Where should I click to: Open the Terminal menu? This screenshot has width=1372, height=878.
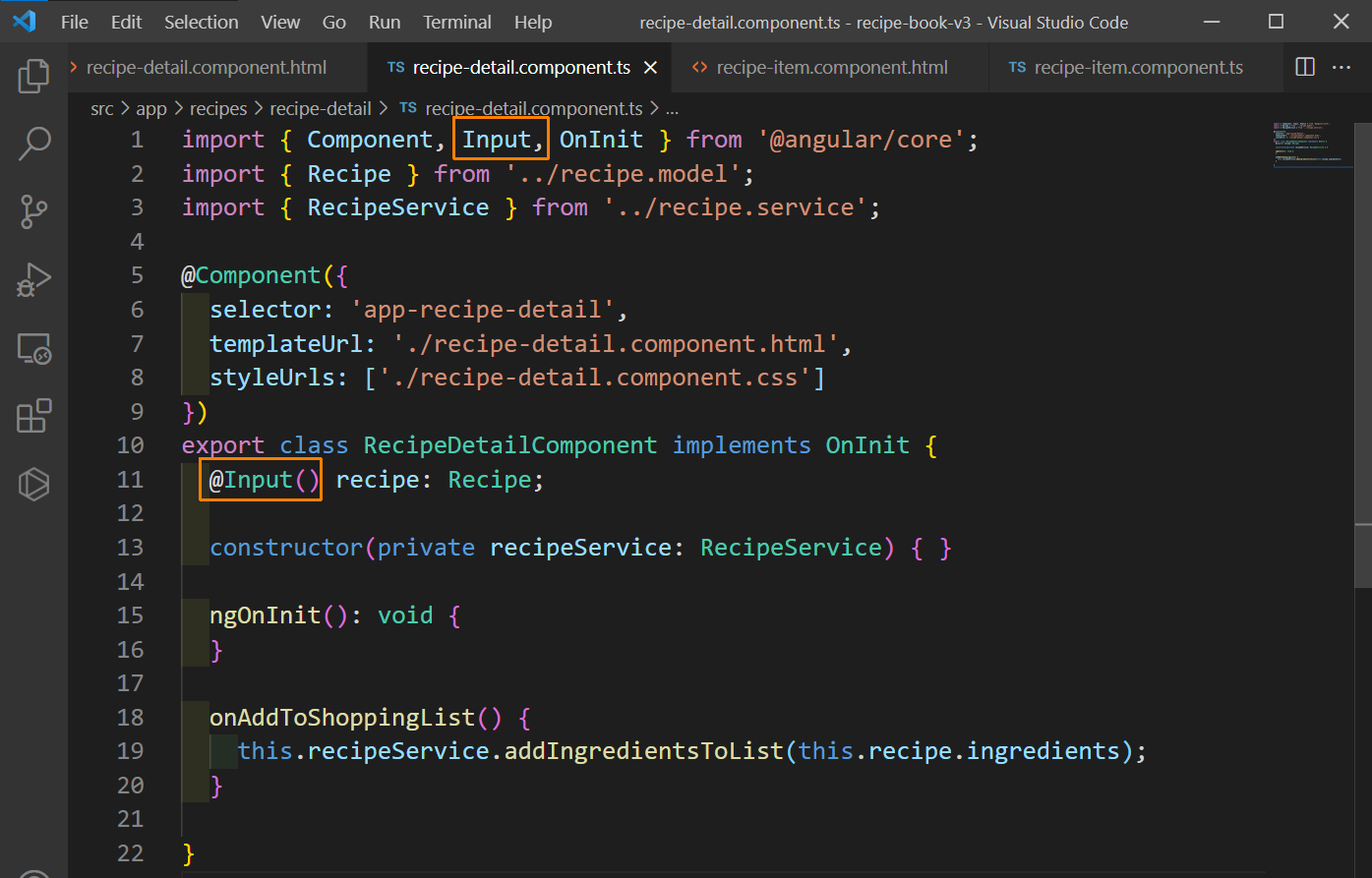(x=457, y=22)
